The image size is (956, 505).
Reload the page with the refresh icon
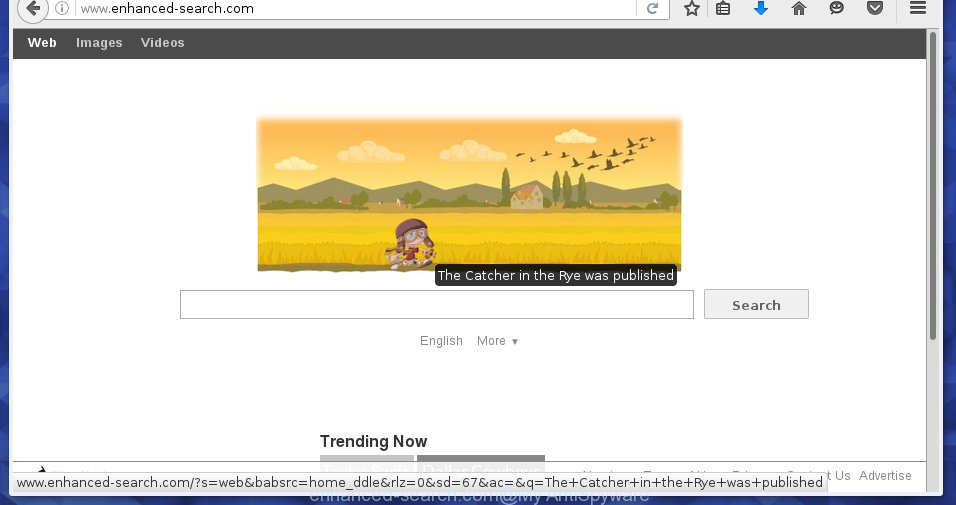[652, 9]
